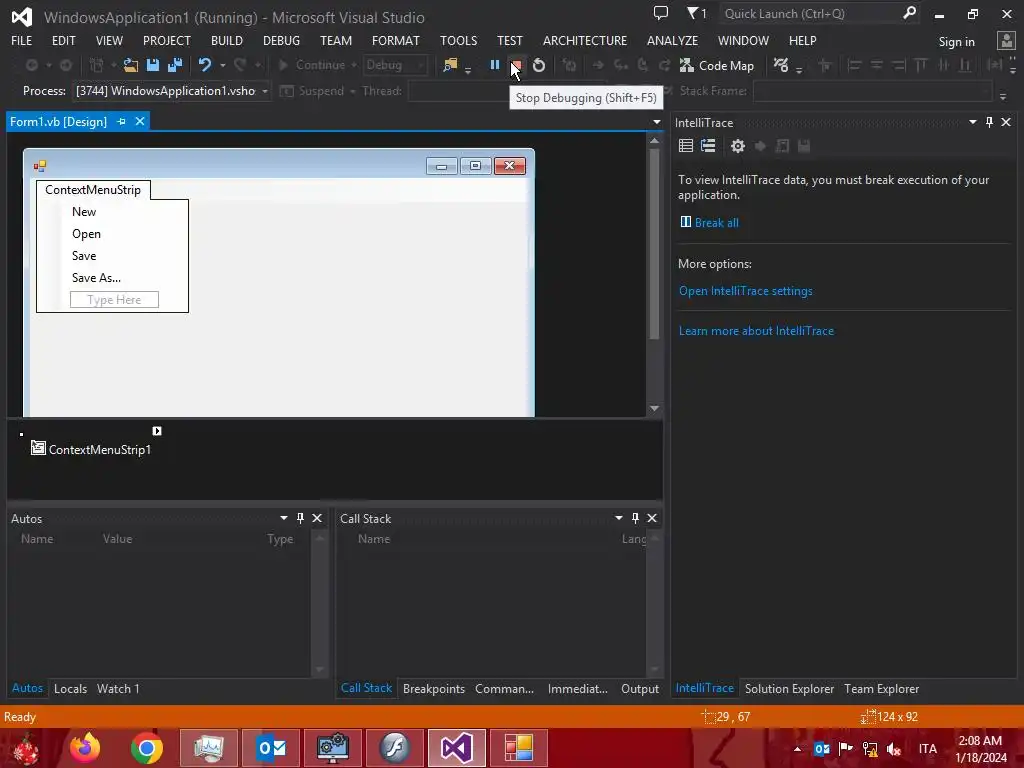This screenshot has height=768, width=1024.
Task: Click the diagnostics toolbar icon right of Code Map
Action: coord(781,65)
